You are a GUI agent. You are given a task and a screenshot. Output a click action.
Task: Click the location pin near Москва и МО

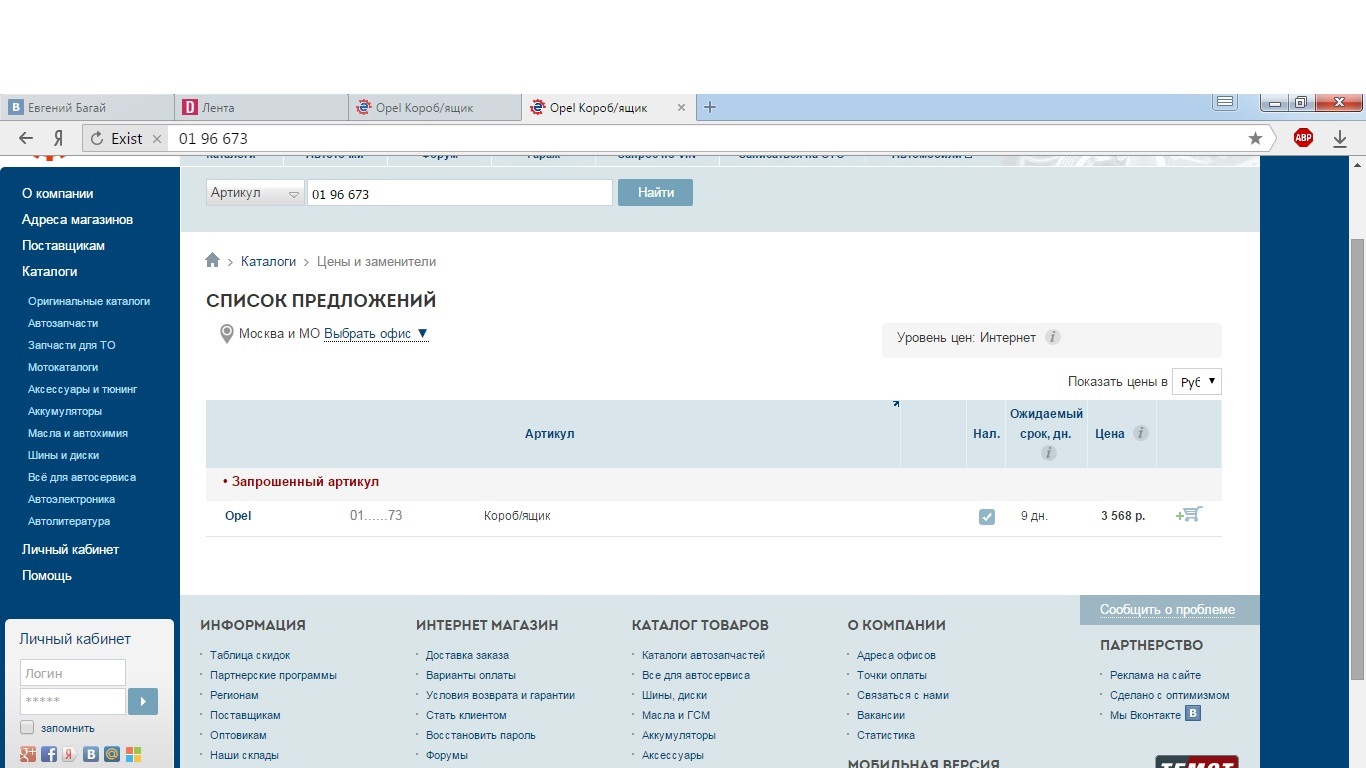click(226, 334)
